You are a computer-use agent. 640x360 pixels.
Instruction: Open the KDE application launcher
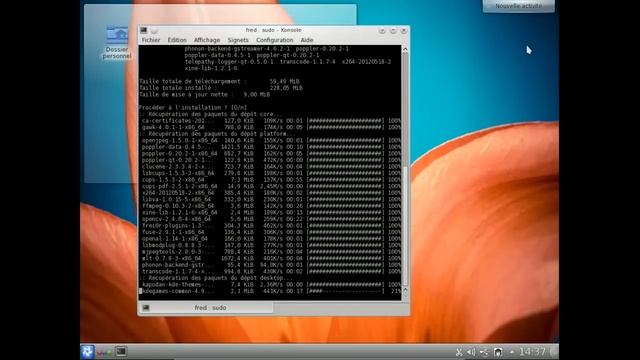pyautogui.click(x=87, y=351)
